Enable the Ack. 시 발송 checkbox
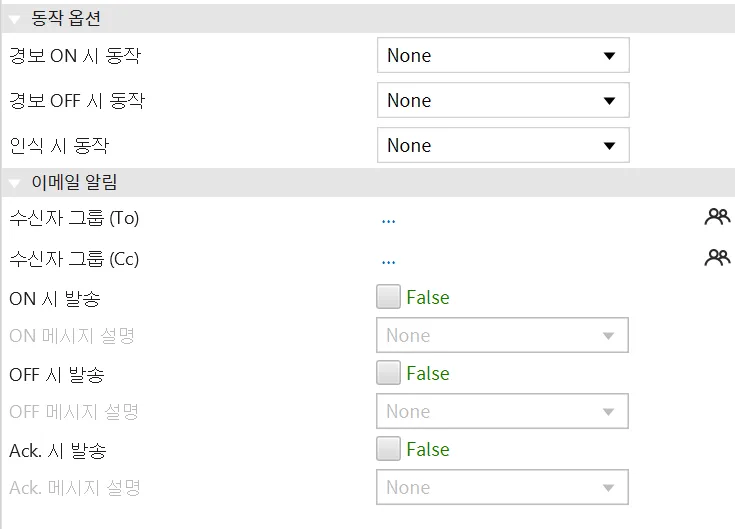The width and height of the screenshot is (735, 529). [388, 448]
